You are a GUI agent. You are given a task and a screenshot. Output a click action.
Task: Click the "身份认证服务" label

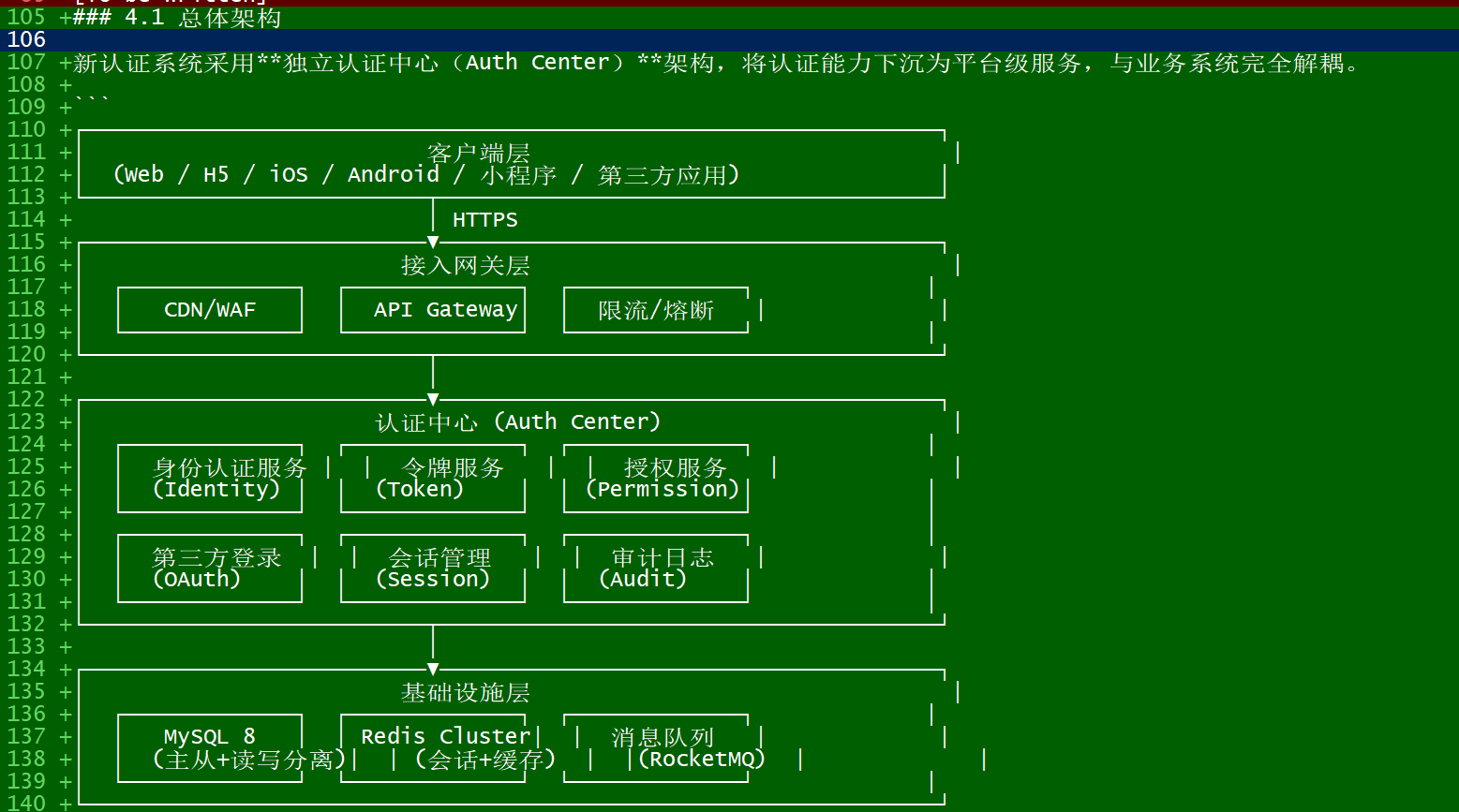point(230,467)
